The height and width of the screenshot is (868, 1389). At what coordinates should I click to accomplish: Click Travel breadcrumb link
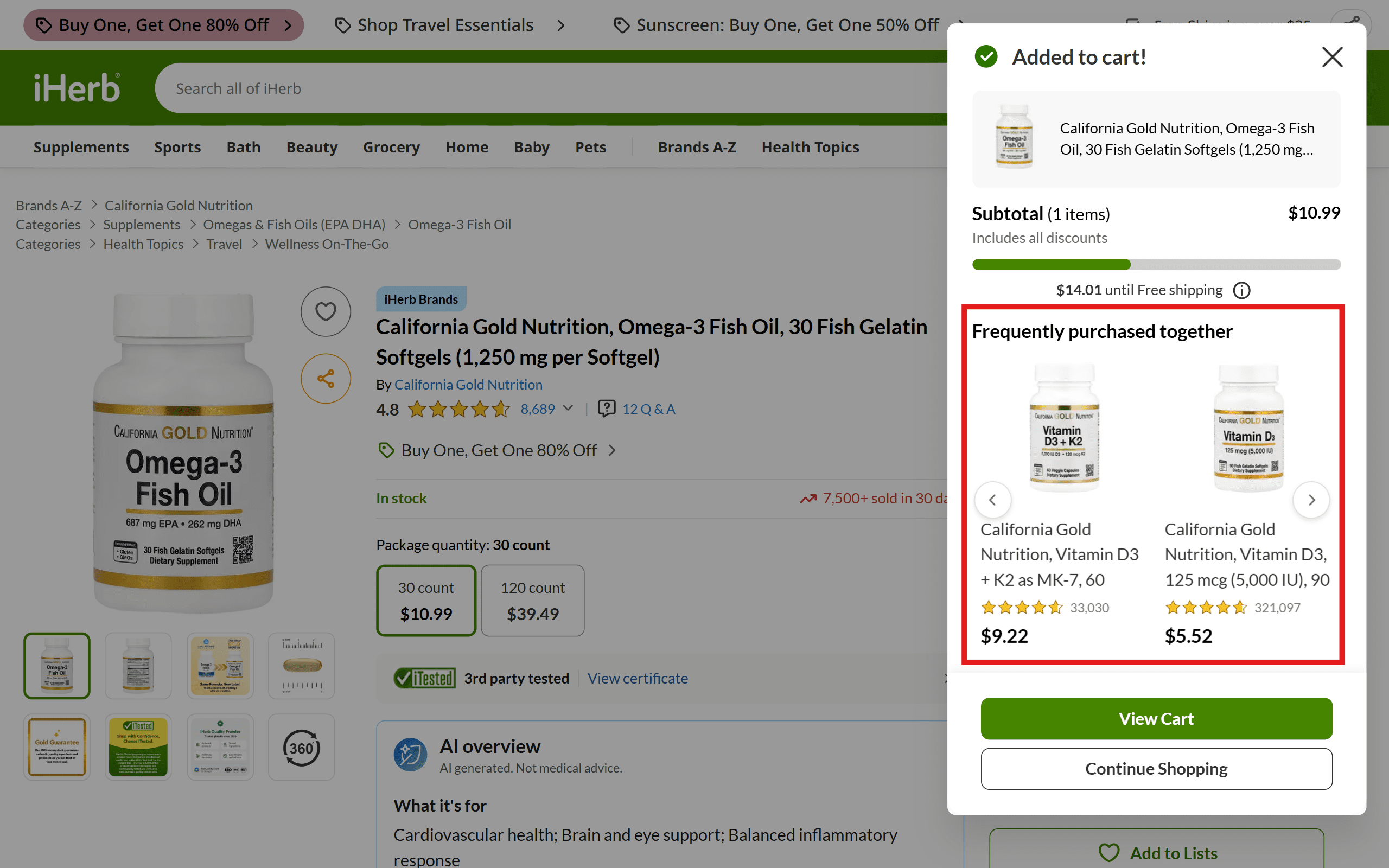(224, 244)
